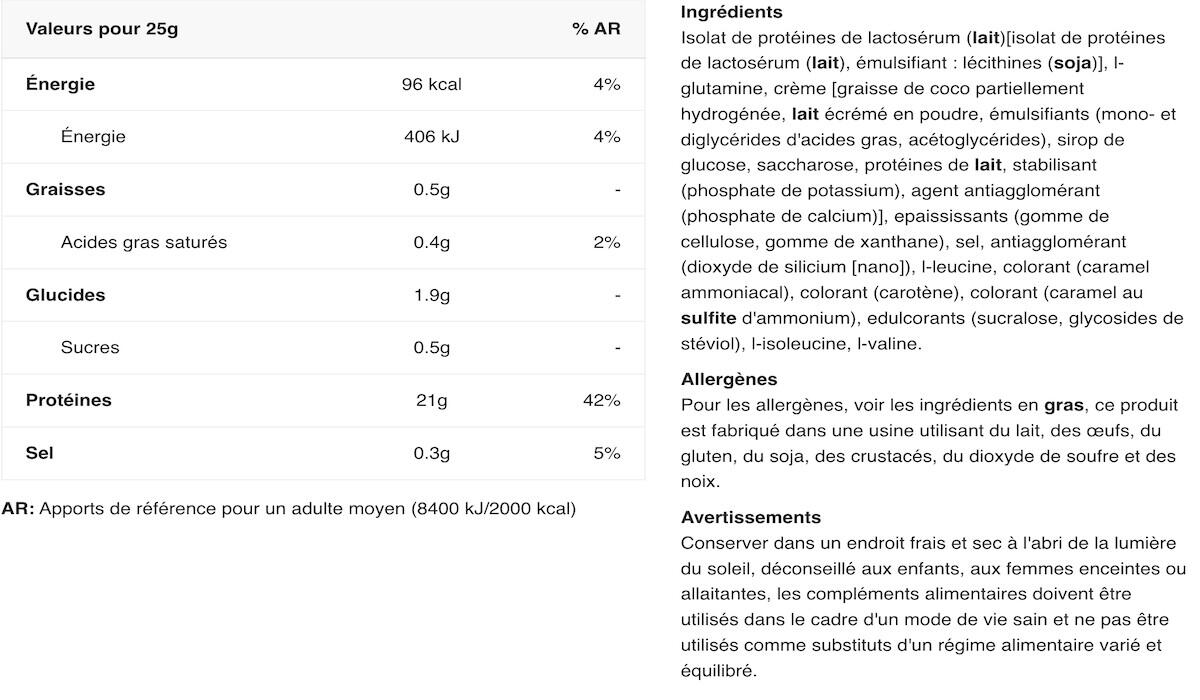Click the "Graisses" row label
1200x700 pixels.
point(65,190)
